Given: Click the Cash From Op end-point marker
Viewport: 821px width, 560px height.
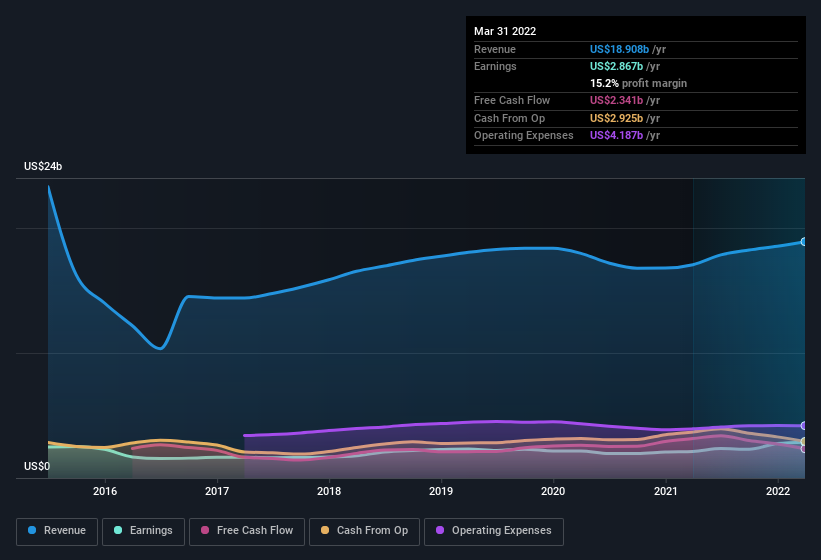Looking at the screenshot, I should tap(804, 441).
